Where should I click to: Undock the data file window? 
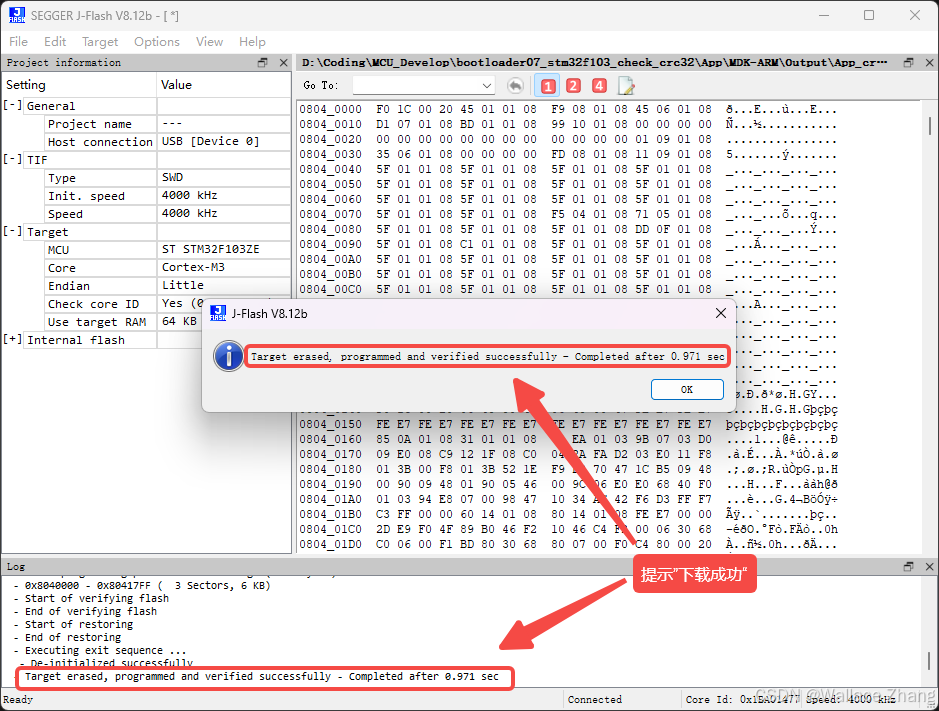pyautogui.click(x=908, y=62)
